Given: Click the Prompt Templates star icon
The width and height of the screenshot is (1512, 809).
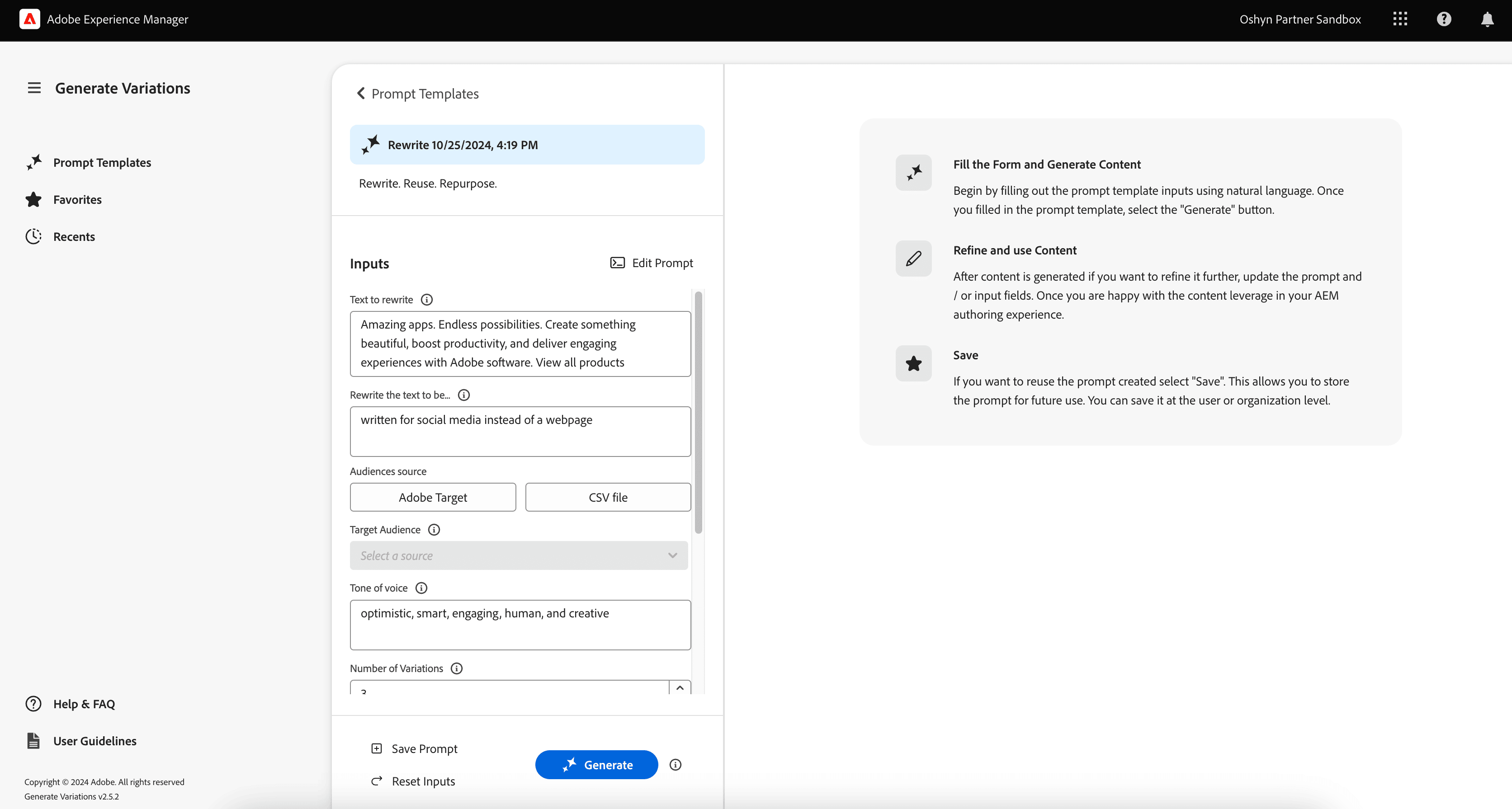Looking at the screenshot, I should click(x=34, y=161).
